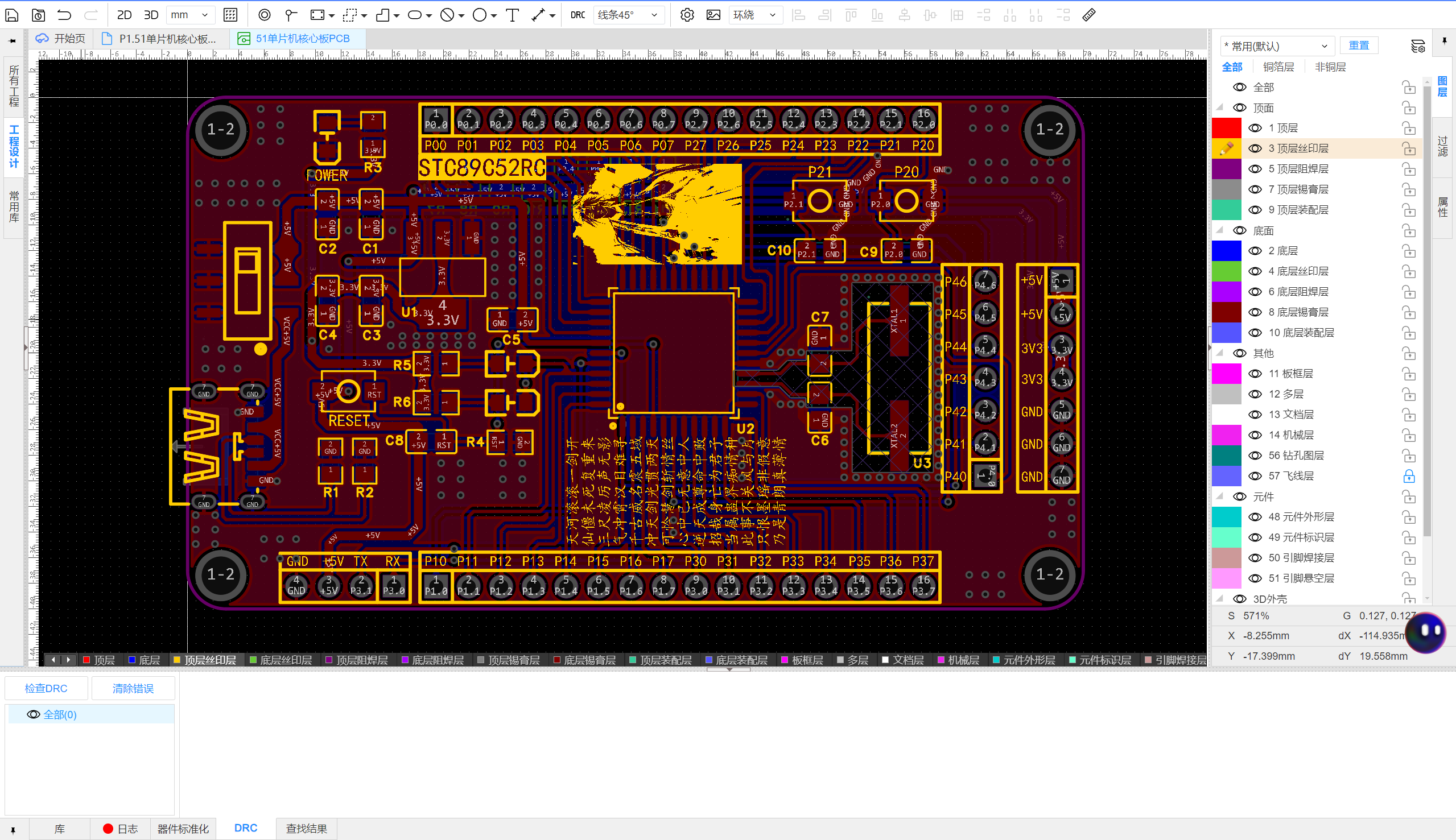The width and height of the screenshot is (1456, 840).
Task: Click the Save icon in the toolbar
Action: [x=11, y=15]
